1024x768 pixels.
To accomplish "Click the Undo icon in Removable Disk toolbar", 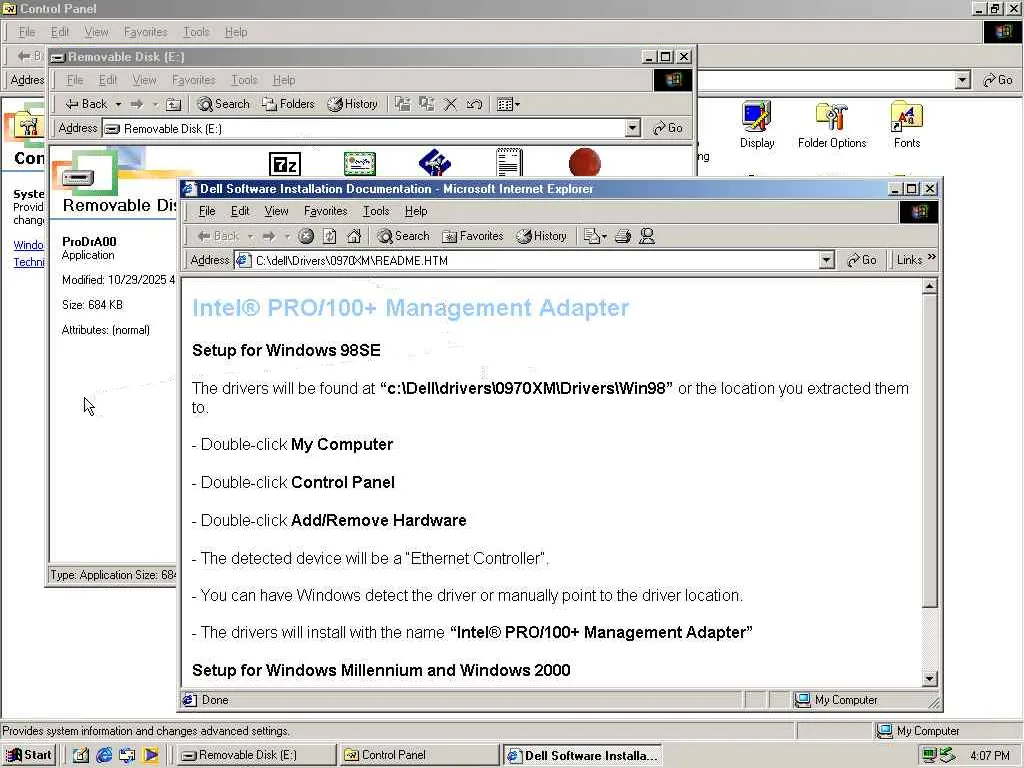I will 475,104.
